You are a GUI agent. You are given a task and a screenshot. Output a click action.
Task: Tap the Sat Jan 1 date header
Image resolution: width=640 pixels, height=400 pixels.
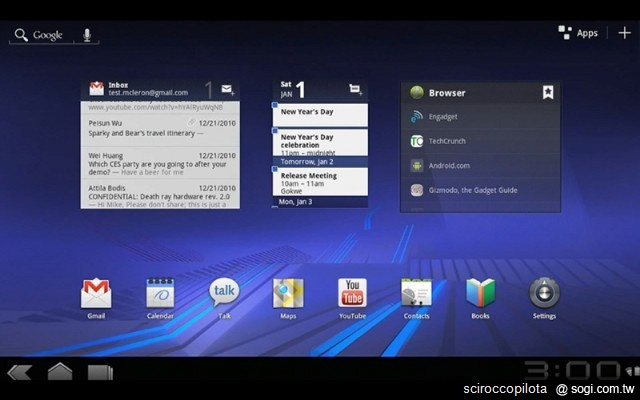293,89
